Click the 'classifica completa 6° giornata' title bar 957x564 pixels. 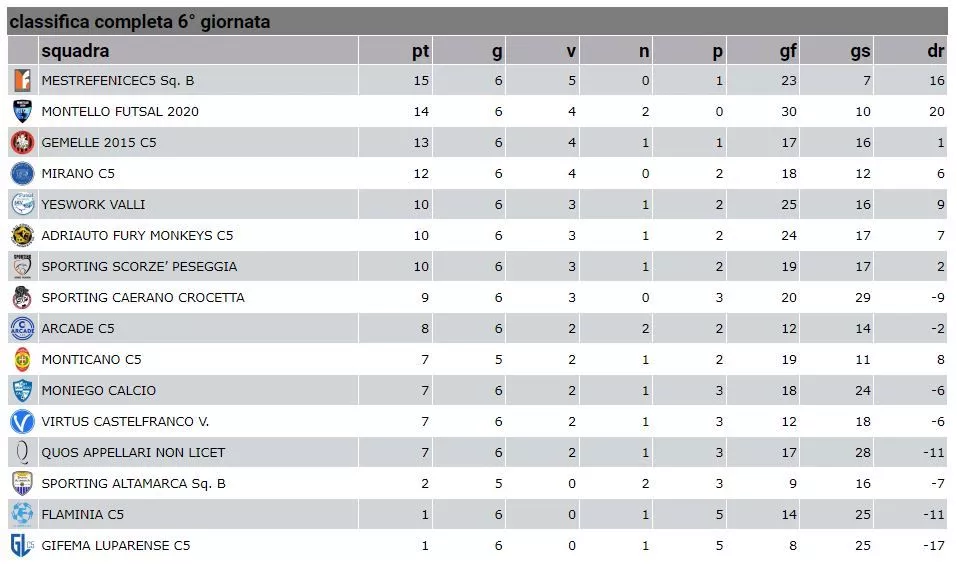click(477, 21)
